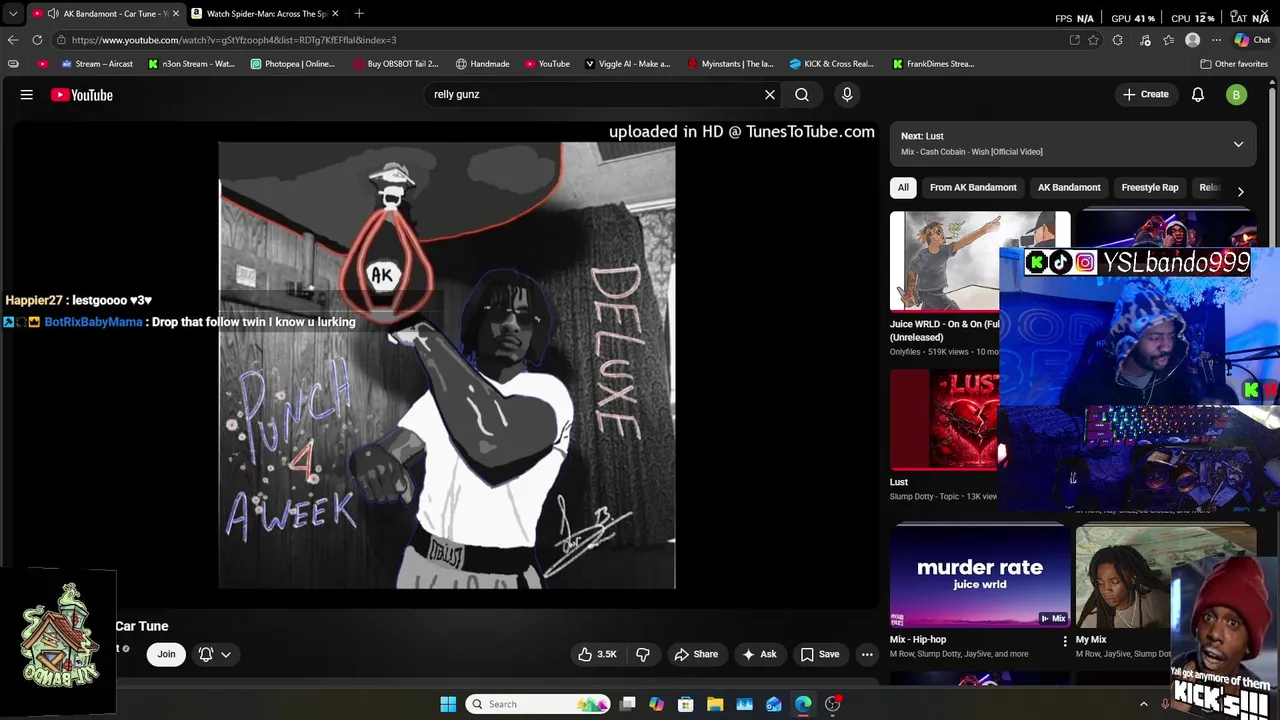Open the 'Handmade' bookmark
This screenshot has height=720, width=1280.
482,64
